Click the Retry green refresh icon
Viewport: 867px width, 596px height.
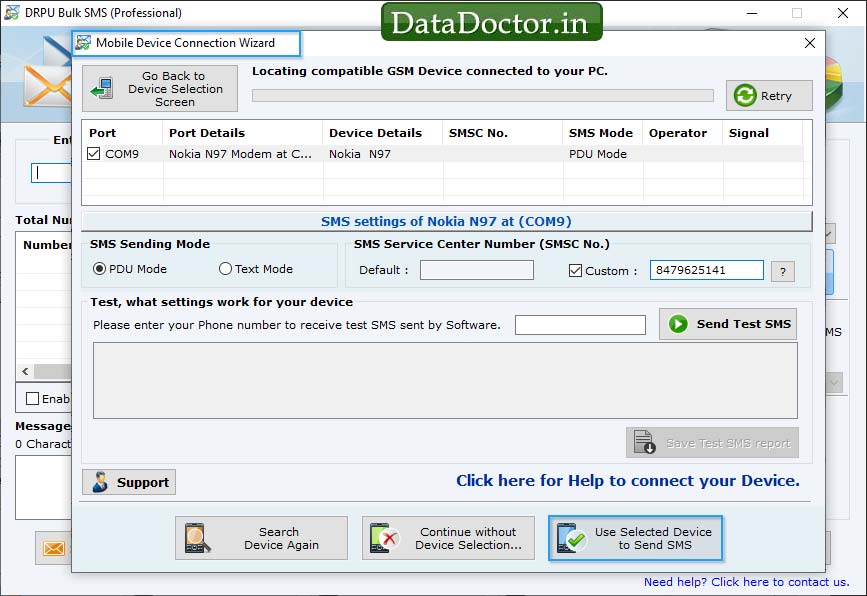pos(745,96)
